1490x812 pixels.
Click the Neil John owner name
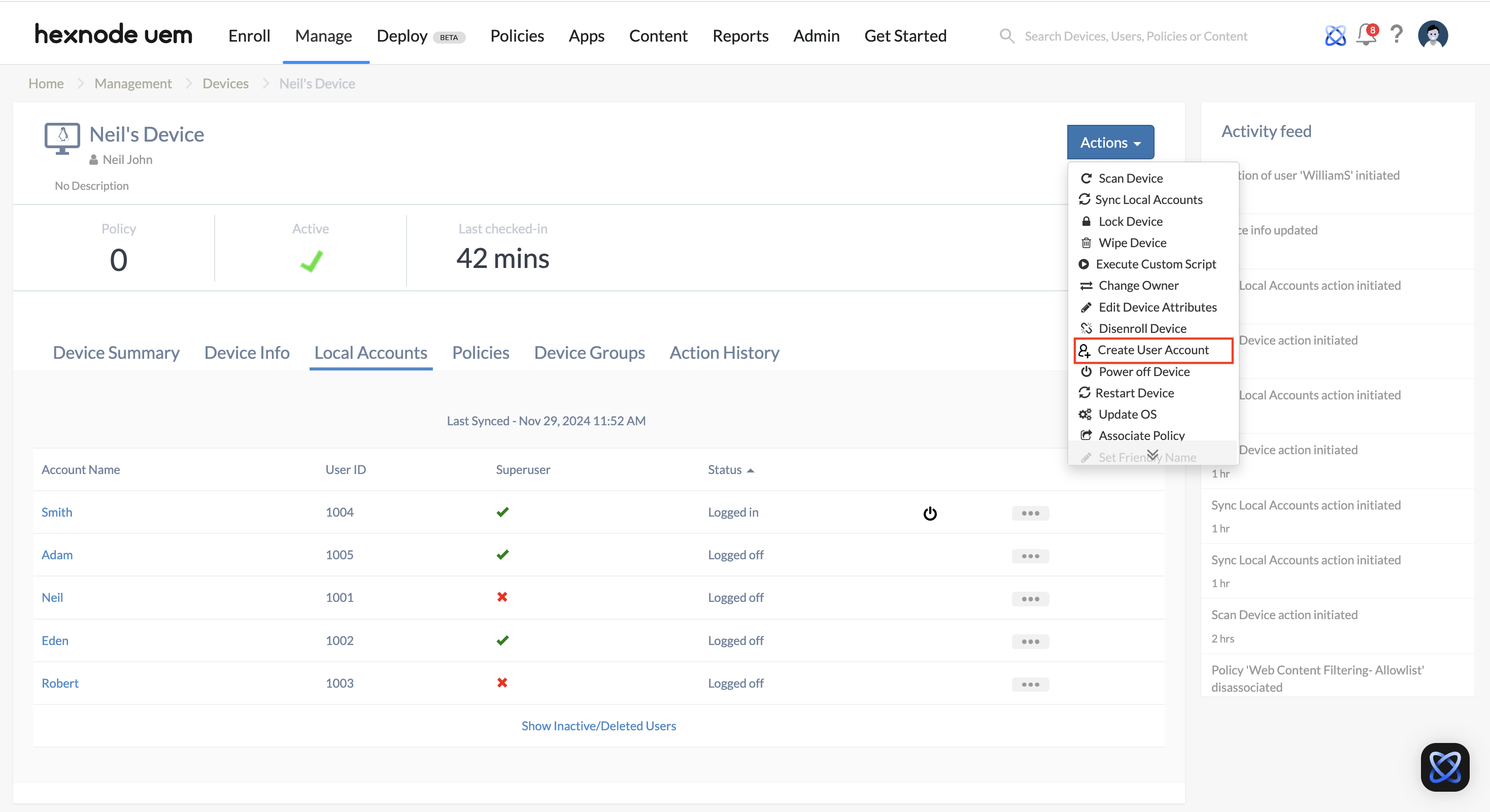(127, 160)
